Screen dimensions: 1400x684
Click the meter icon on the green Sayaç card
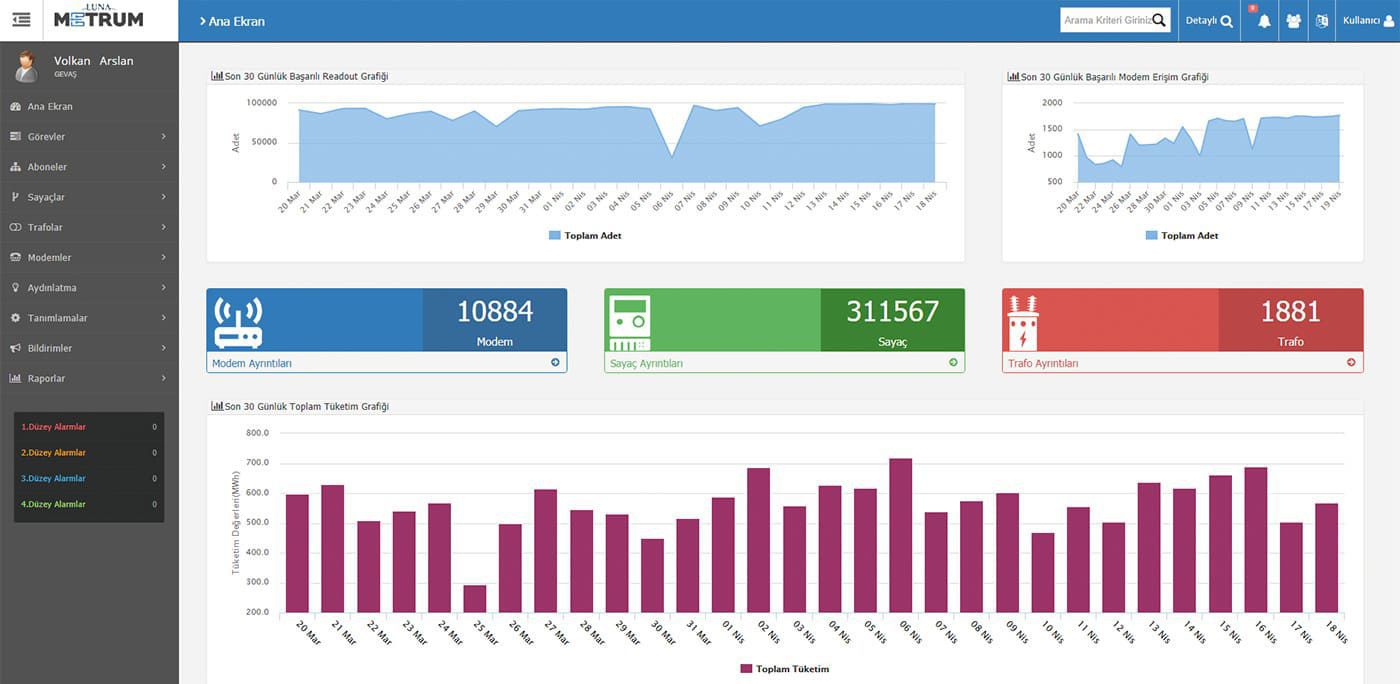pos(630,318)
